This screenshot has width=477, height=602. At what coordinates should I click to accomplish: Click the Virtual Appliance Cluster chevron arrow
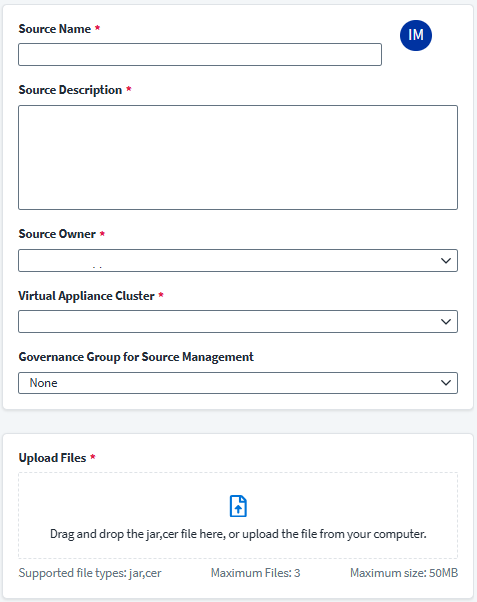[446, 322]
